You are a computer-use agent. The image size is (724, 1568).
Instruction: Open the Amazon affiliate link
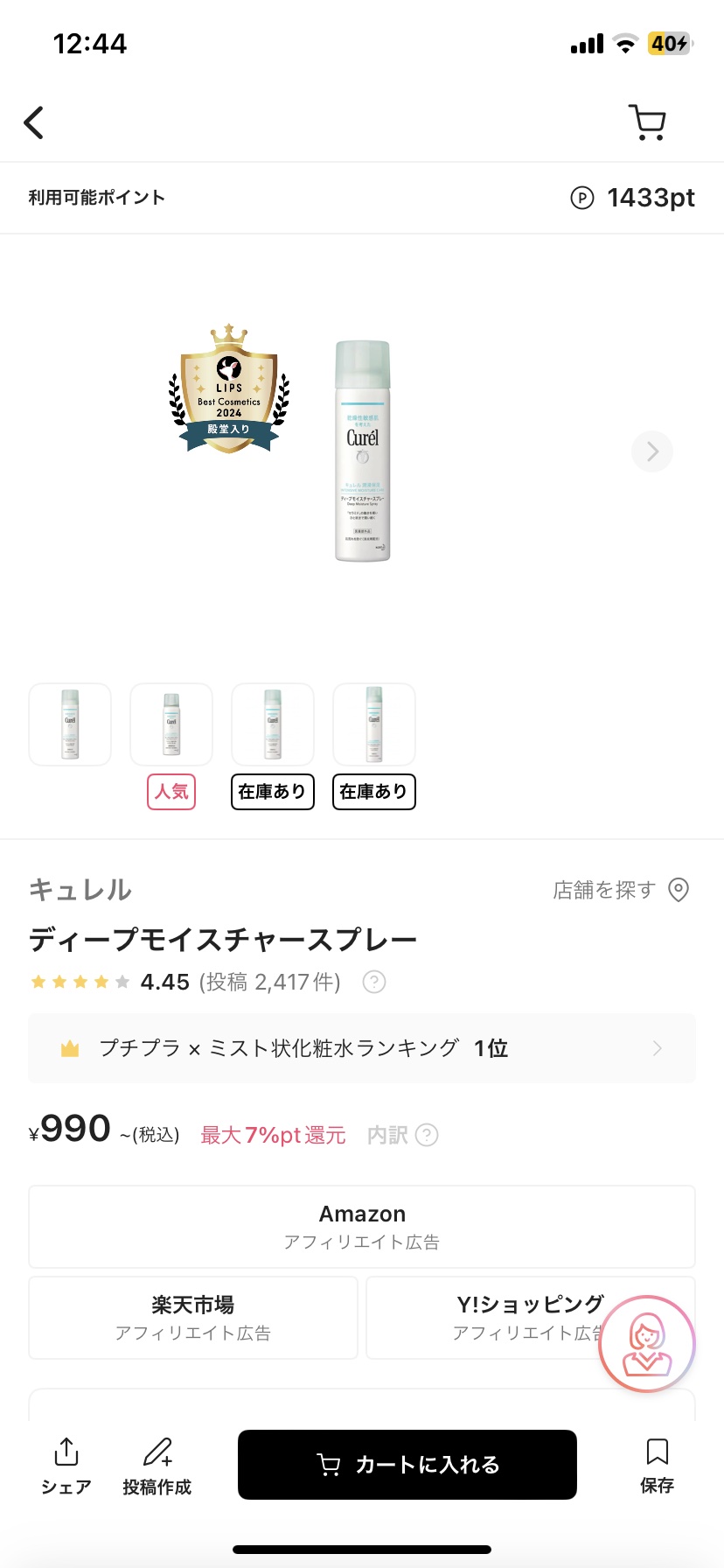click(x=362, y=1226)
